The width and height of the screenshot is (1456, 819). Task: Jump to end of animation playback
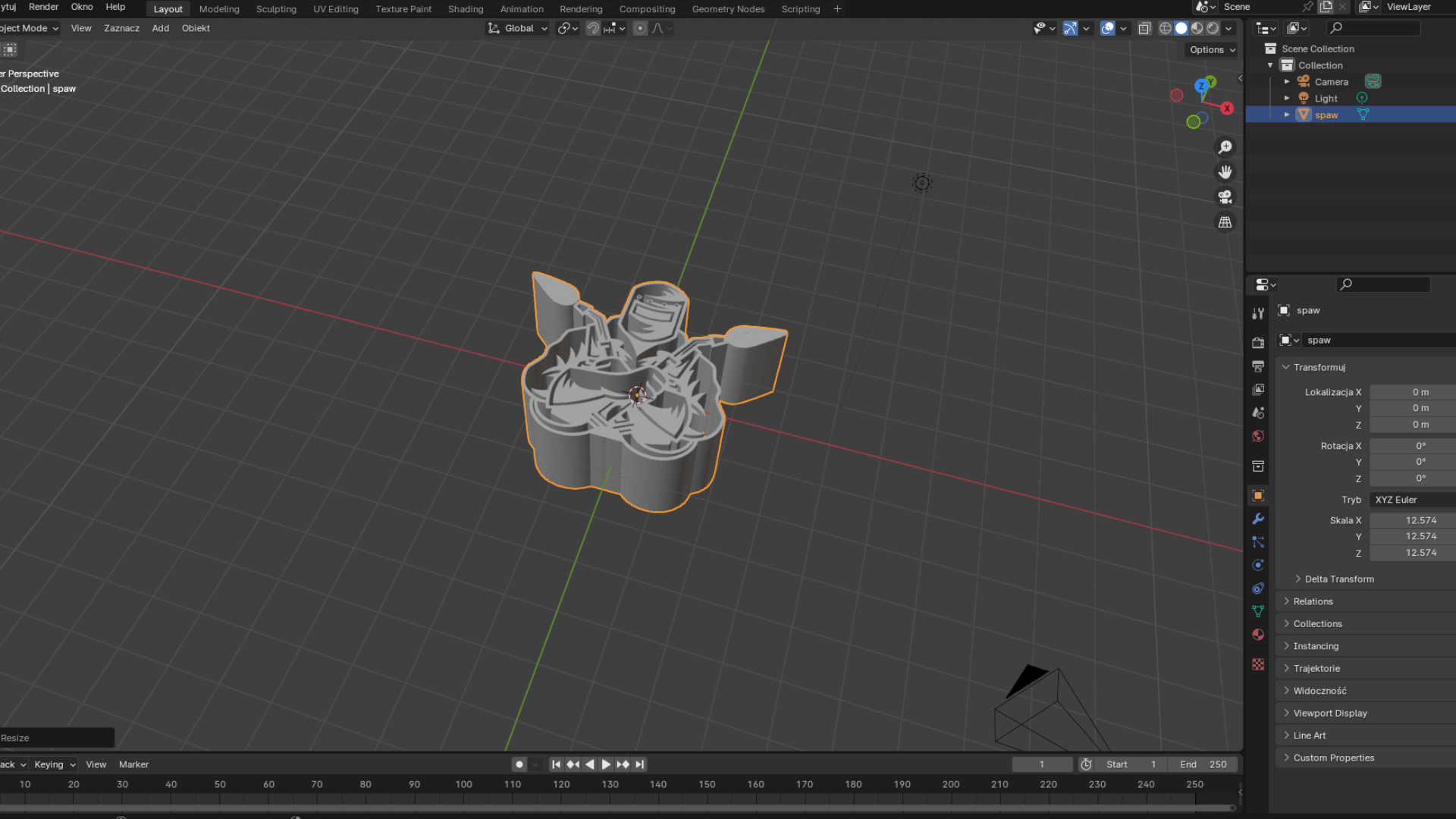click(639, 764)
